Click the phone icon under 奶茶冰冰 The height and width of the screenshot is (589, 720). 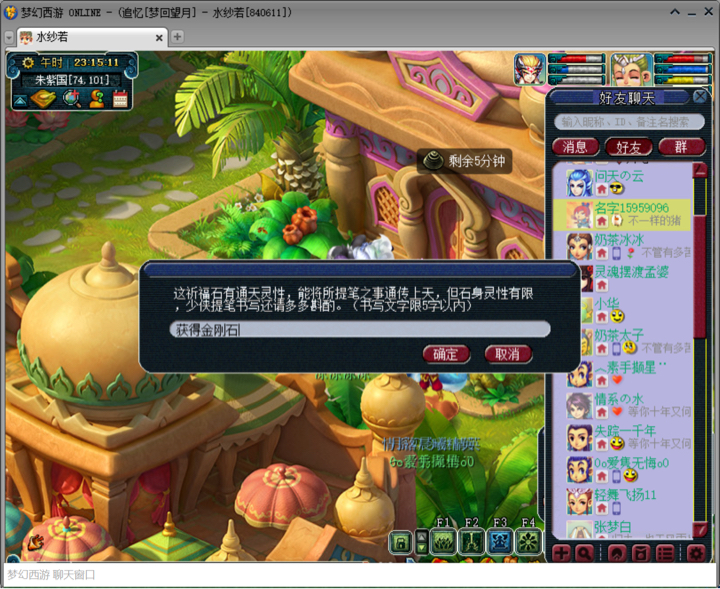coord(616,253)
